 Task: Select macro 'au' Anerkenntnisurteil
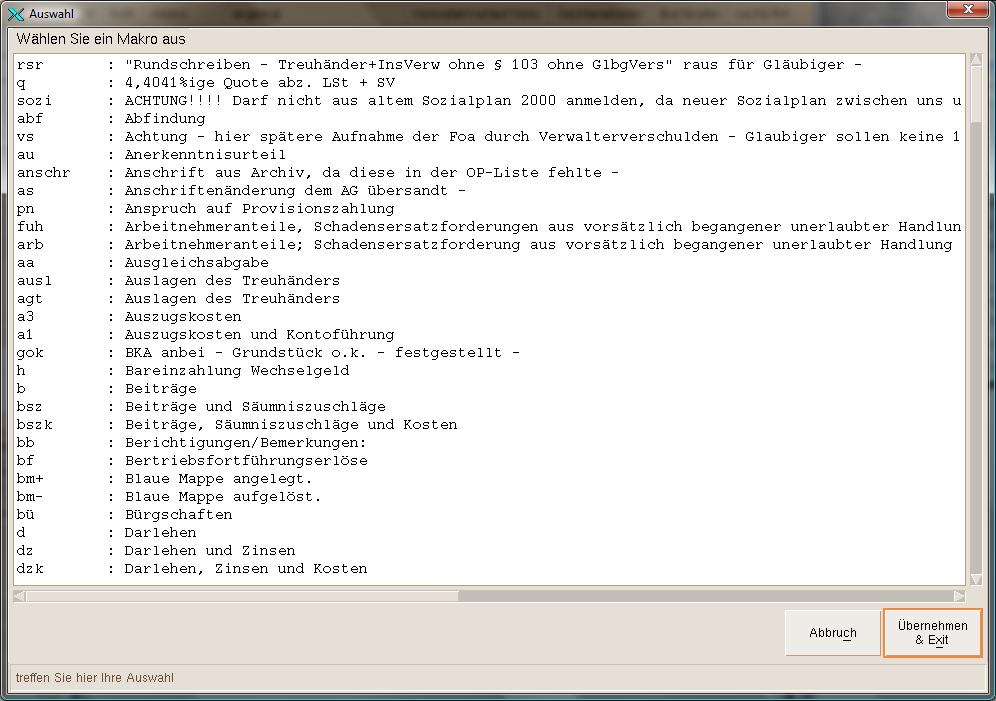pos(489,154)
